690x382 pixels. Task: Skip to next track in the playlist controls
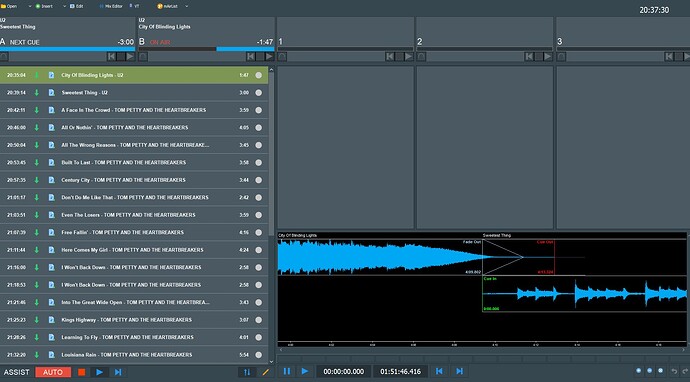(118, 372)
